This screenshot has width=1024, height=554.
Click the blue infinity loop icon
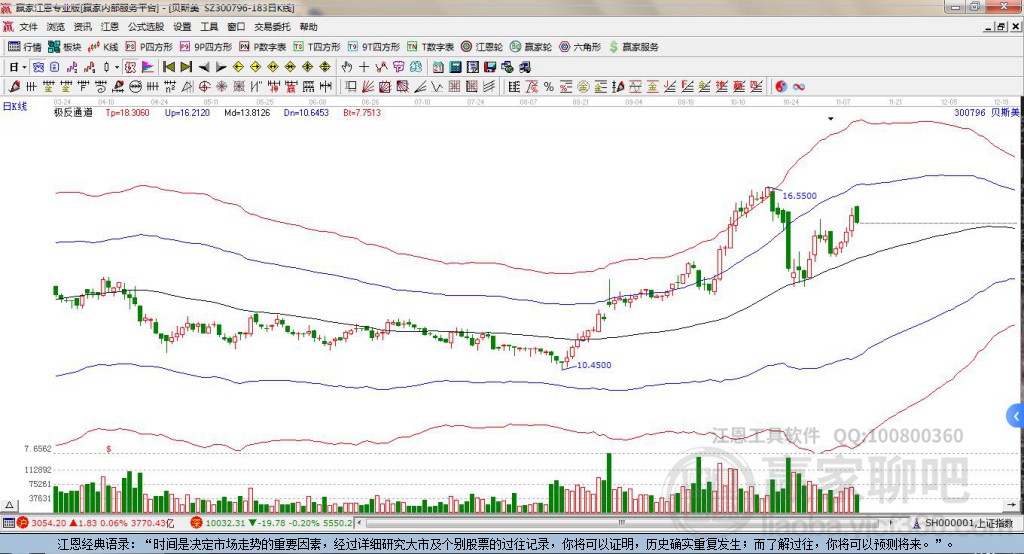click(x=798, y=86)
